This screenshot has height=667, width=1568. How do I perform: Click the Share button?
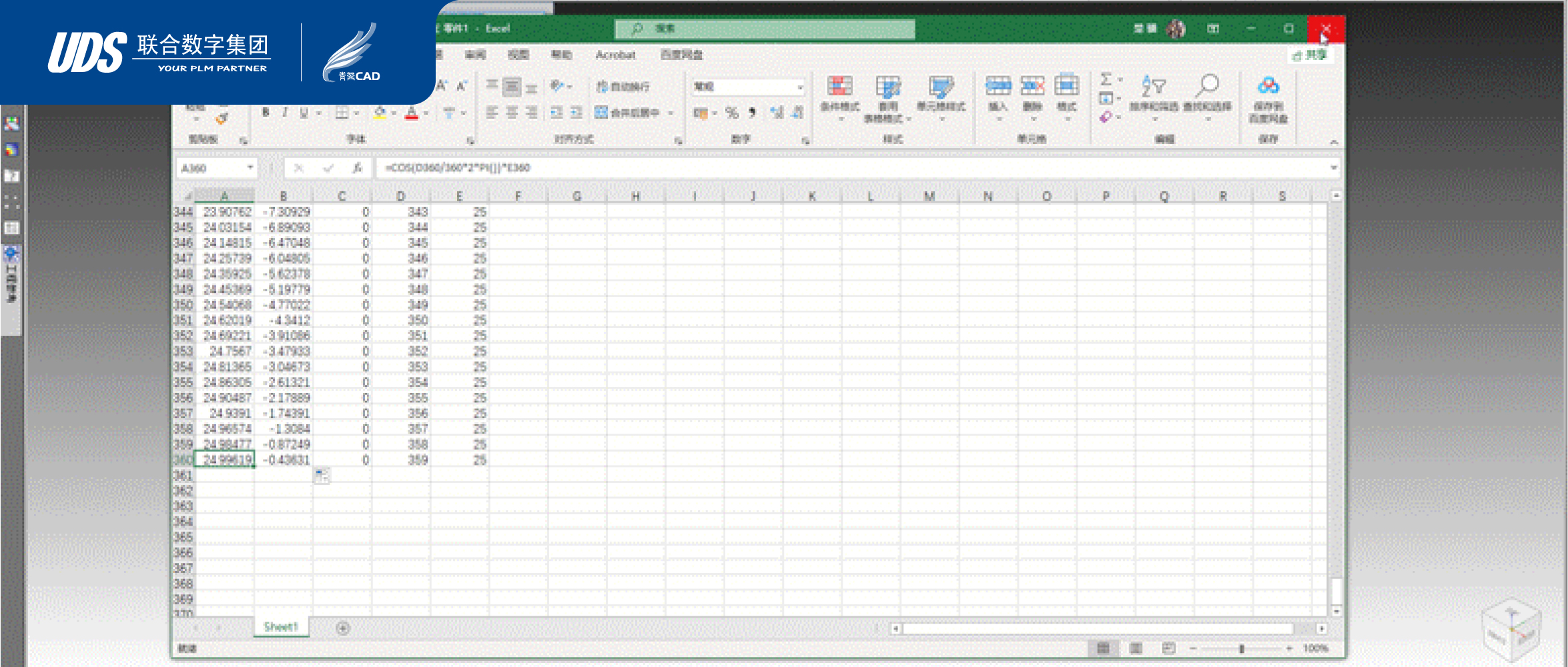click(x=1310, y=55)
